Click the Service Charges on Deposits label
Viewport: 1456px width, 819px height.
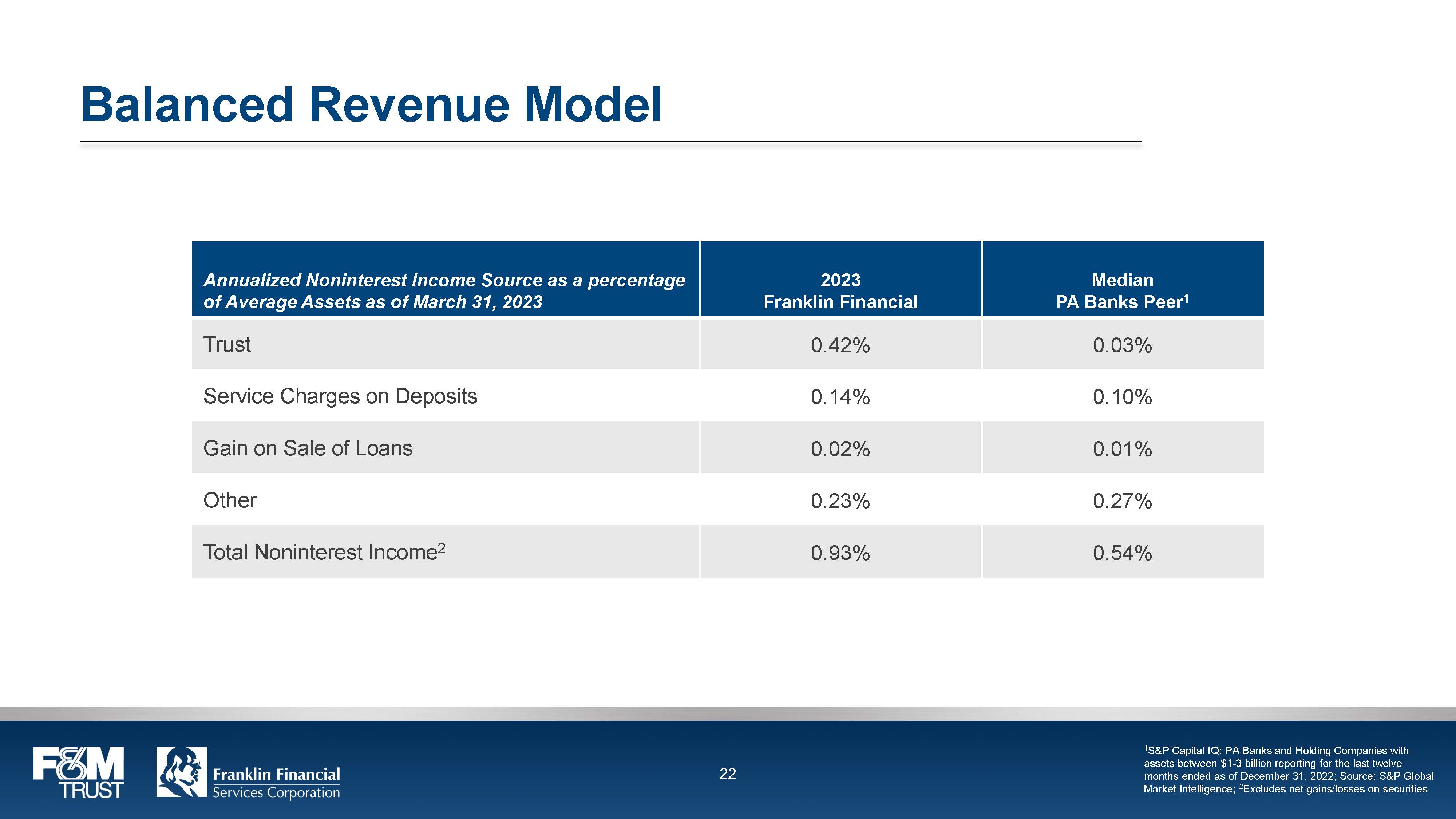point(340,396)
